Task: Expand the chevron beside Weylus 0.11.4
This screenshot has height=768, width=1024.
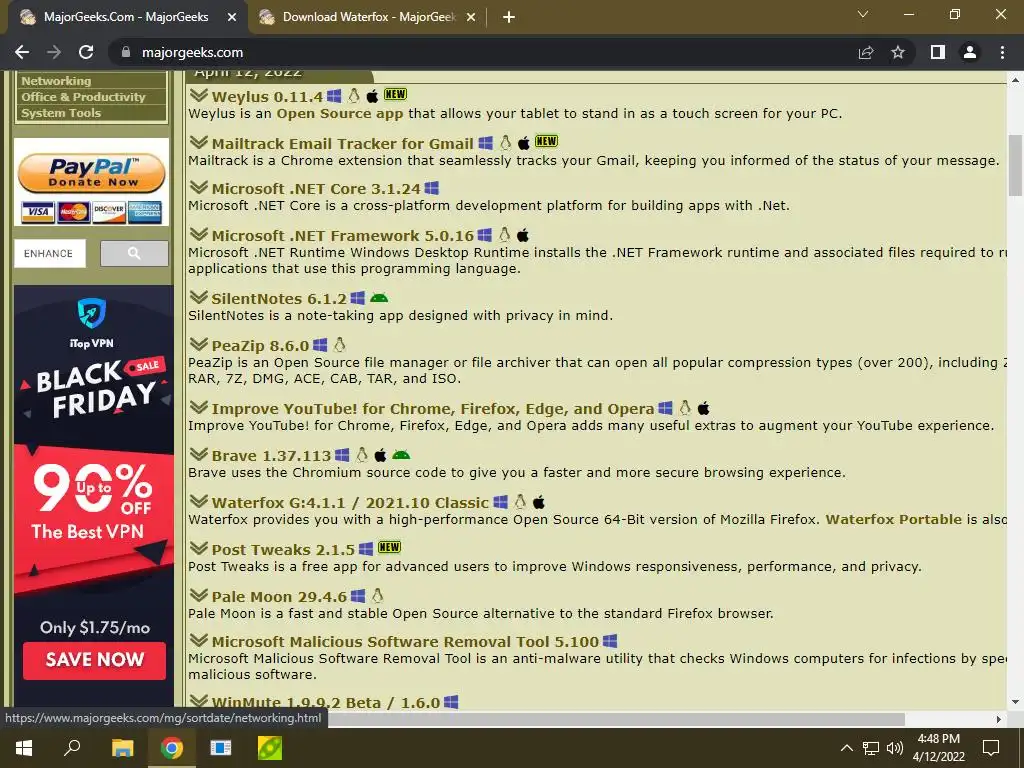Action: tap(199, 95)
